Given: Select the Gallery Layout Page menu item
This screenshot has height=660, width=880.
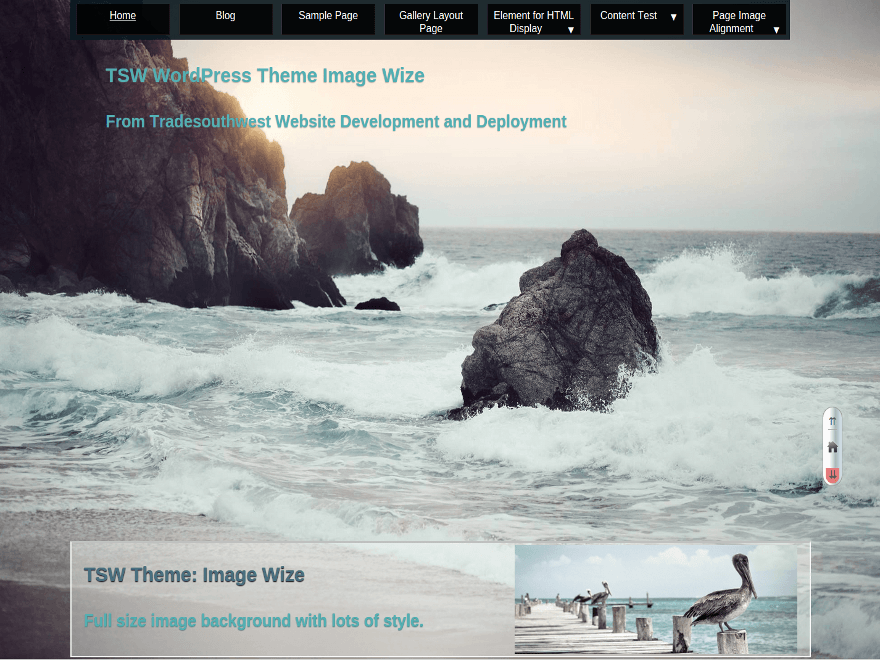Looking at the screenshot, I should pyautogui.click(x=431, y=22).
